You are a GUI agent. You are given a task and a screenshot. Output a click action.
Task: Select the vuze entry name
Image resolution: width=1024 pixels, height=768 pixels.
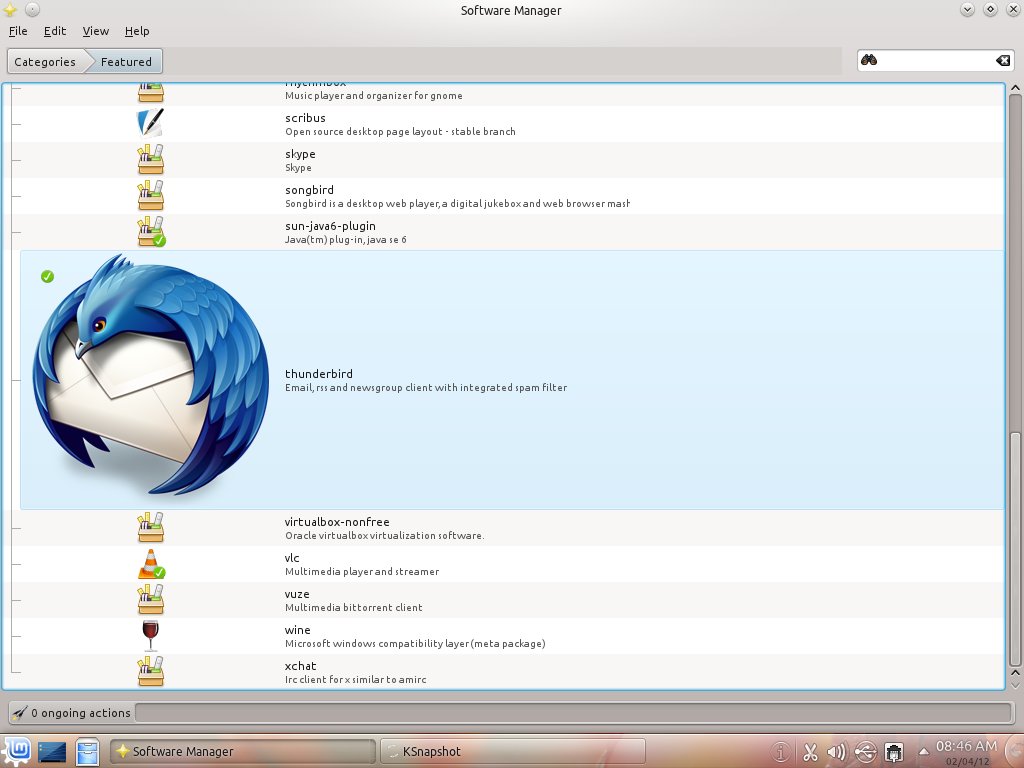click(x=297, y=594)
